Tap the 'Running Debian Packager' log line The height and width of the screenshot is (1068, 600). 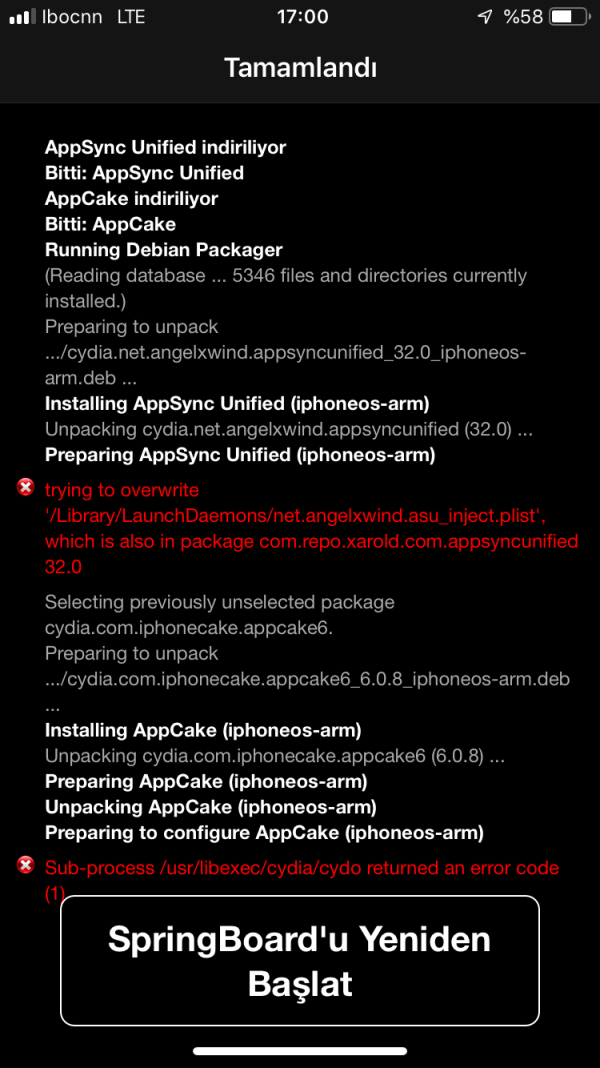pyautogui.click(x=163, y=250)
